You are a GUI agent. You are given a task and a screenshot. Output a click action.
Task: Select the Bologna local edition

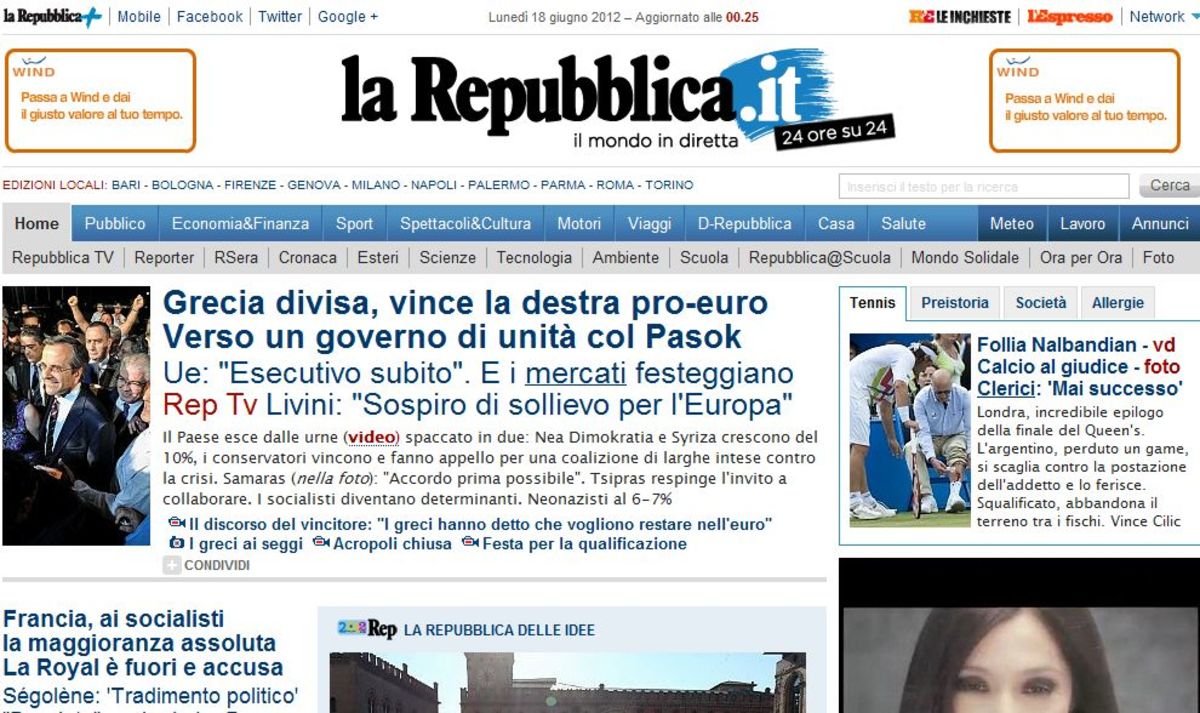[x=182, y=185]
